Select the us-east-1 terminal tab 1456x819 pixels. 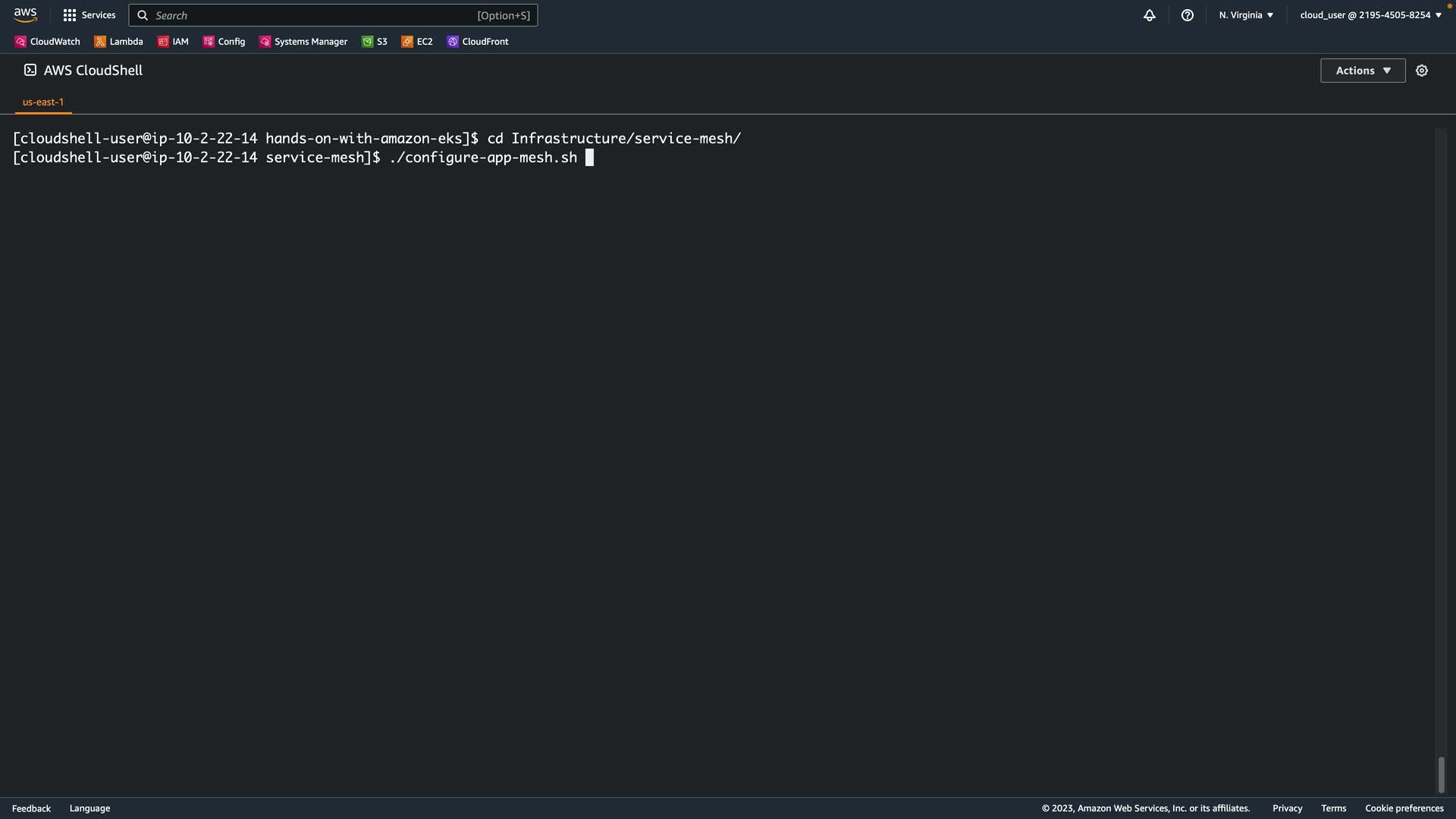click(43, 102)
